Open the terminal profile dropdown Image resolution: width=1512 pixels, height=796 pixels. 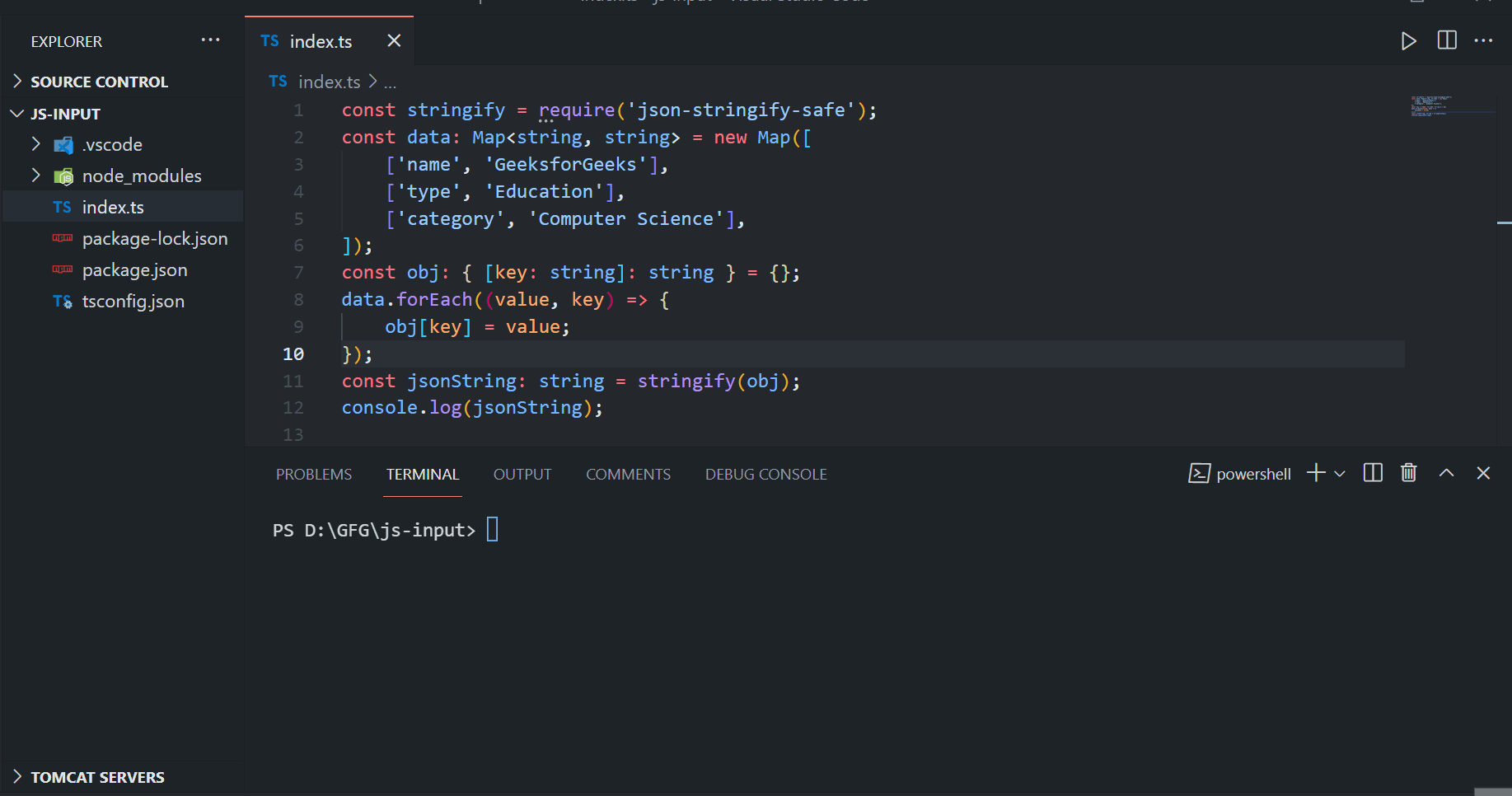pos(1341,473)
